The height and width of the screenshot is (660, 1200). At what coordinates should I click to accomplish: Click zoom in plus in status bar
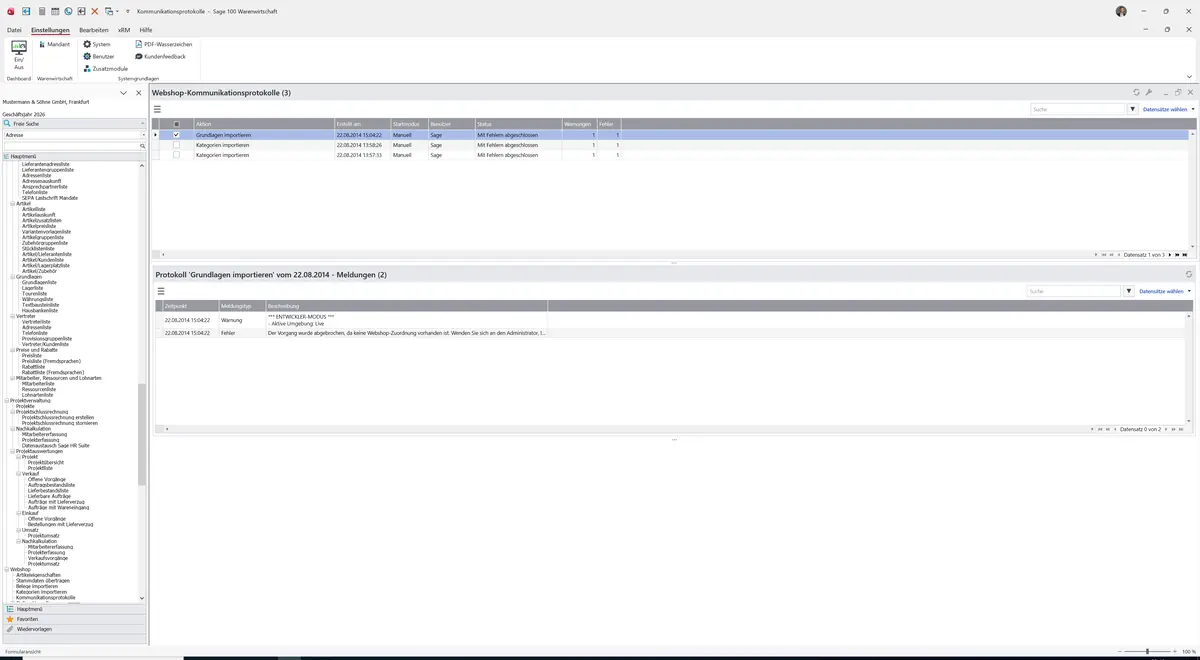[x=1174, y=651]
